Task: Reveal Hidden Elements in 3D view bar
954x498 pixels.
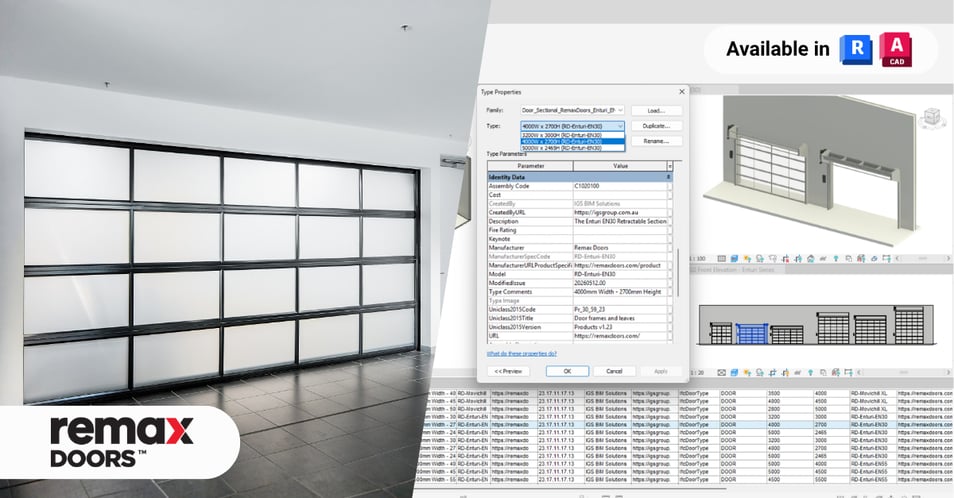Action: (835, 258)
